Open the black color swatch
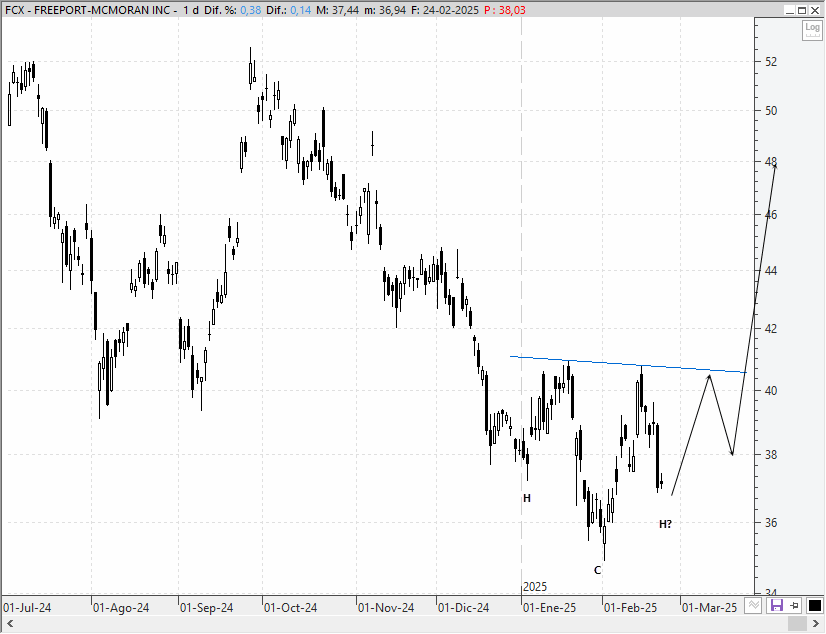The image size is (826, 634). point(814,606)
